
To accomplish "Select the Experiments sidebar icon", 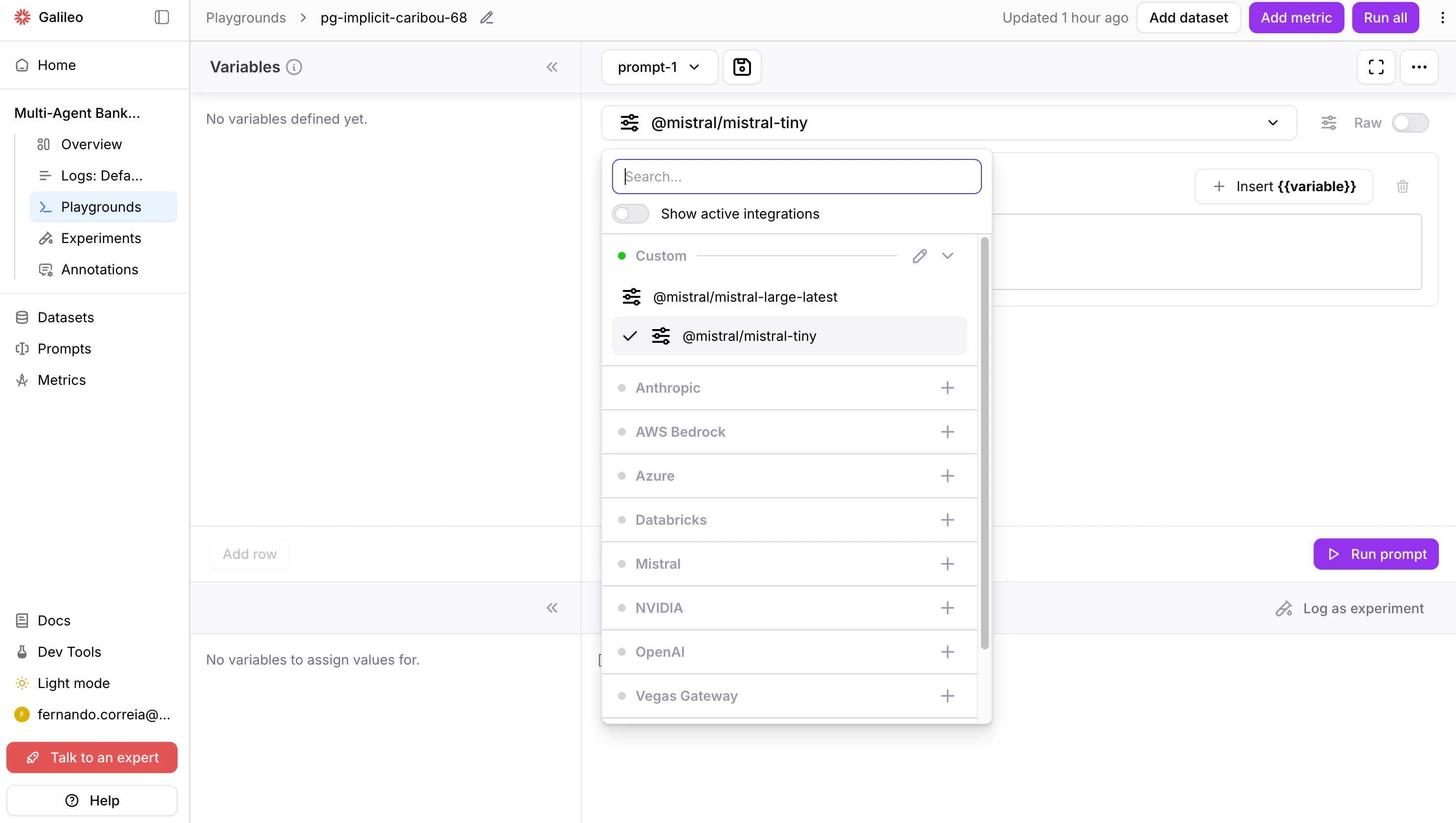I will click(46, 238).
